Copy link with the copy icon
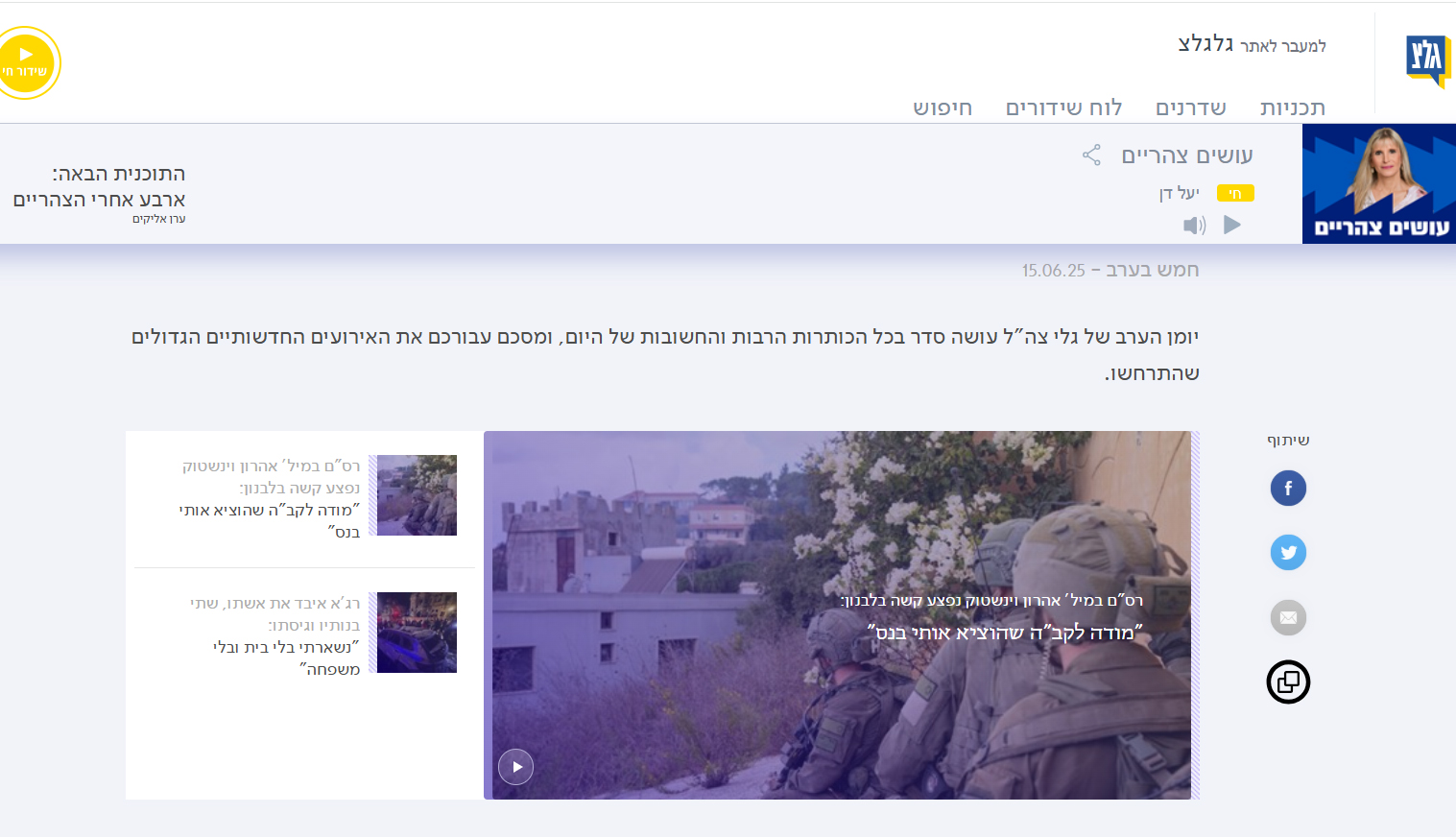 1288,682
